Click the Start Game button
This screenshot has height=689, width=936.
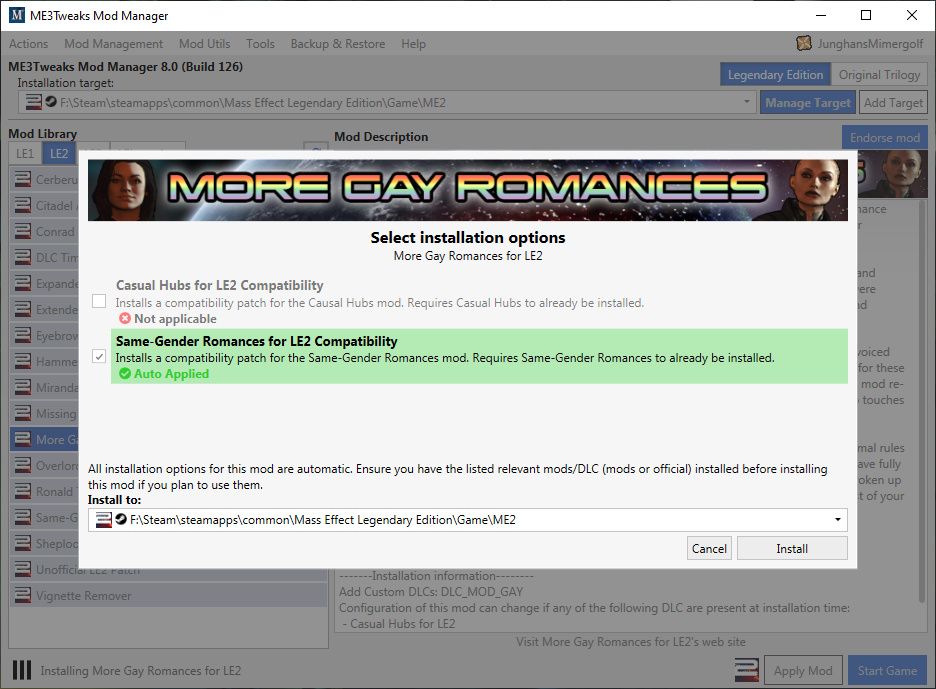click(x=887, y=670)
